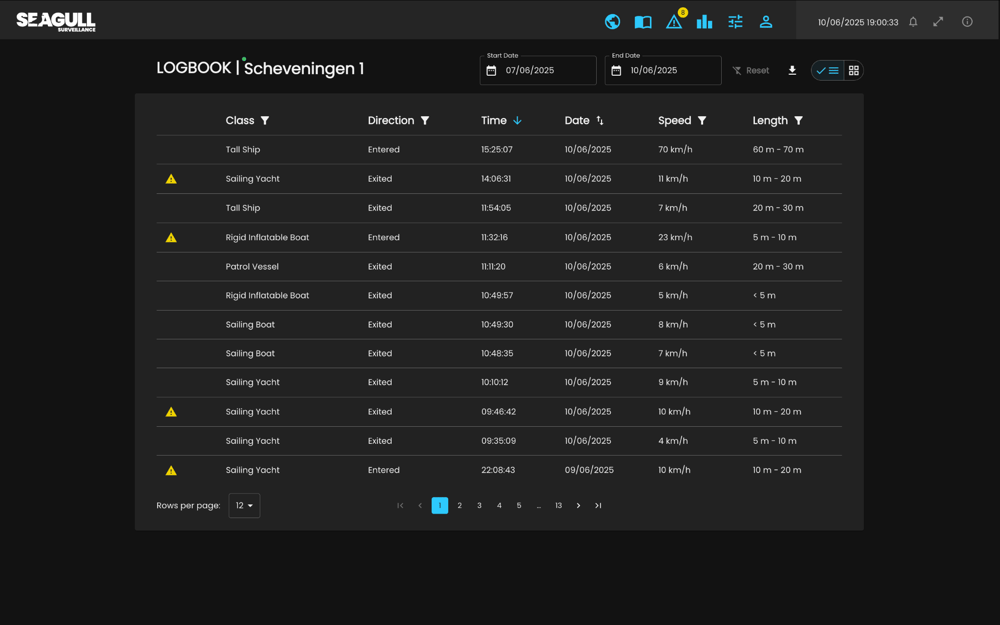This screenshot has height=625, width=1000.
Task: Click the LOGBOOK | Scheveningen 1 title
Action: click(260, 68)
